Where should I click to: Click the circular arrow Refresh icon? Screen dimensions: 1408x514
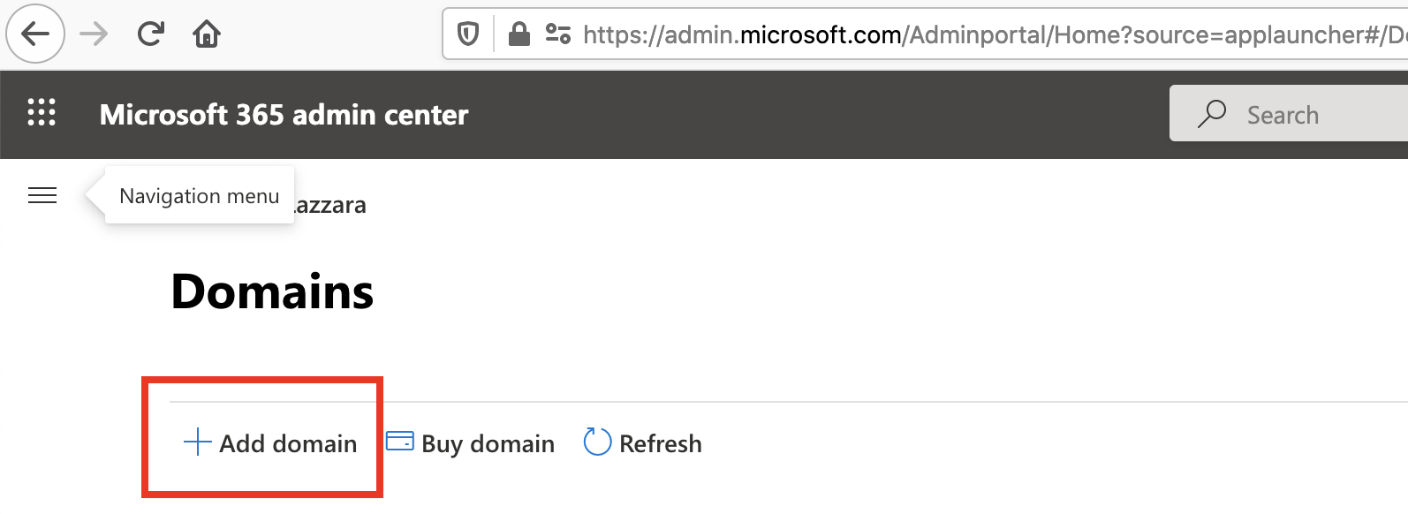tap(597, 442)
